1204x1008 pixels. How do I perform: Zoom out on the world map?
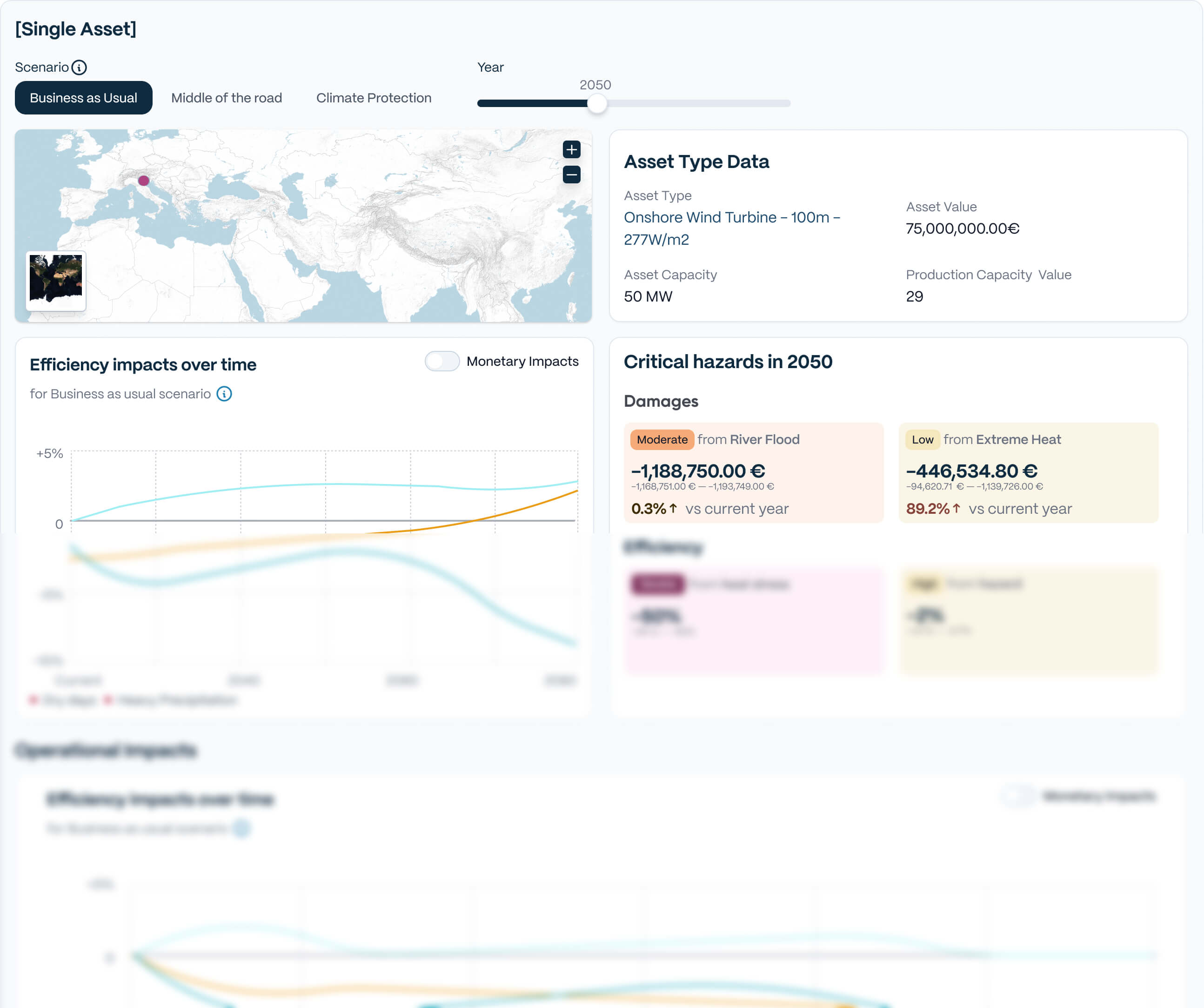(x=572, y=175)
